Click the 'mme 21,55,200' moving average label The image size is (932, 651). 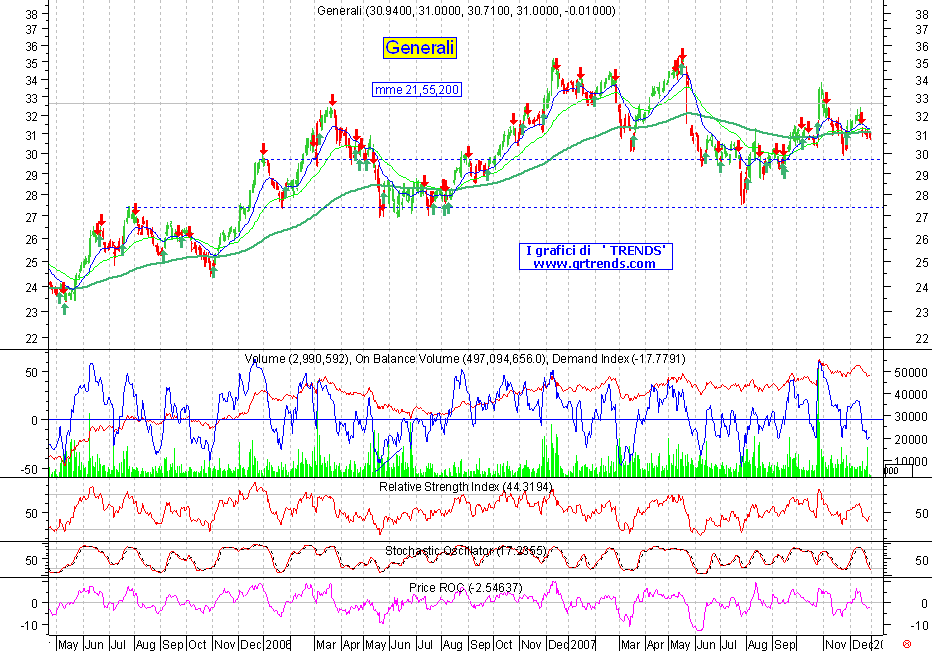point(417,90)
